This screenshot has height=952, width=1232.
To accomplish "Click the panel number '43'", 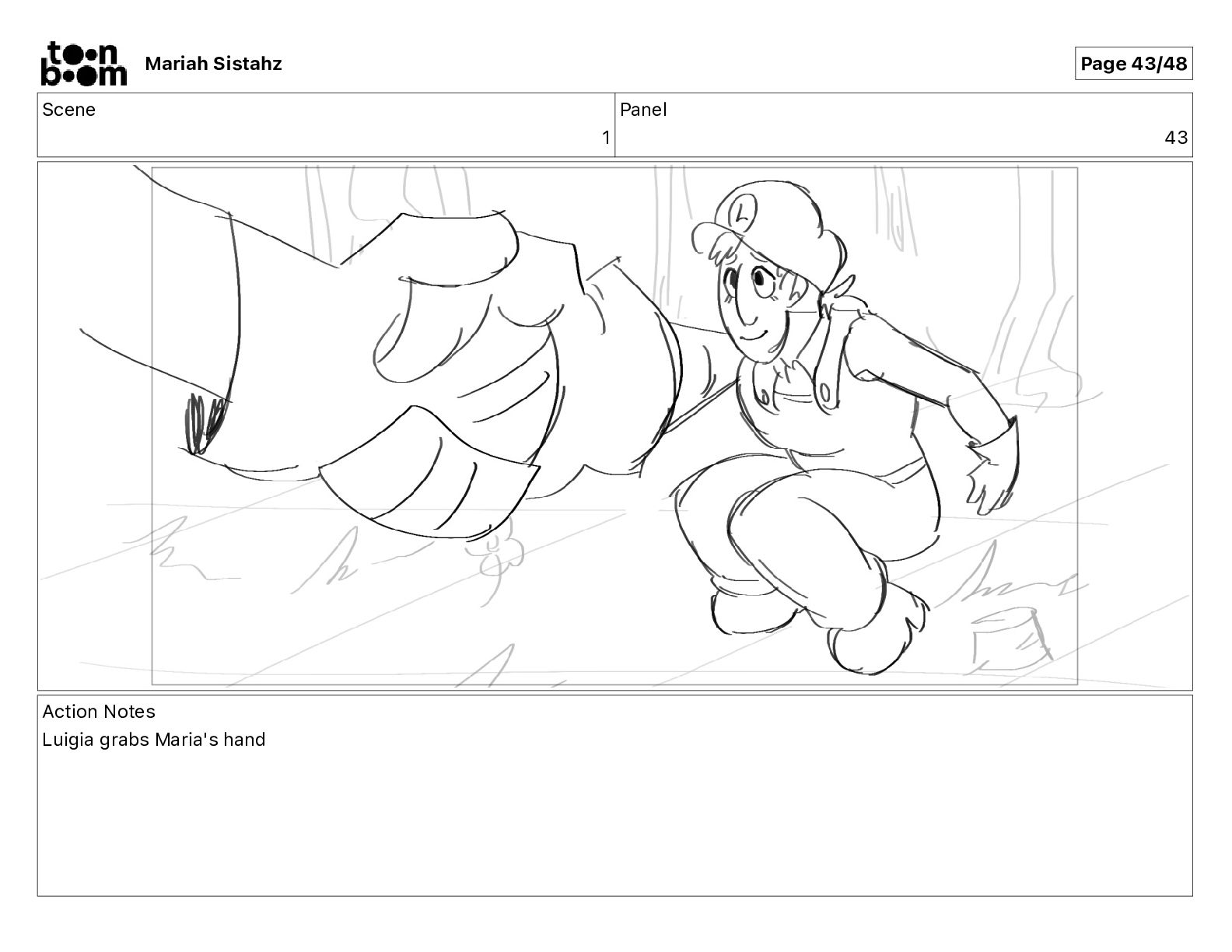I will click(x=1176, y=138).
